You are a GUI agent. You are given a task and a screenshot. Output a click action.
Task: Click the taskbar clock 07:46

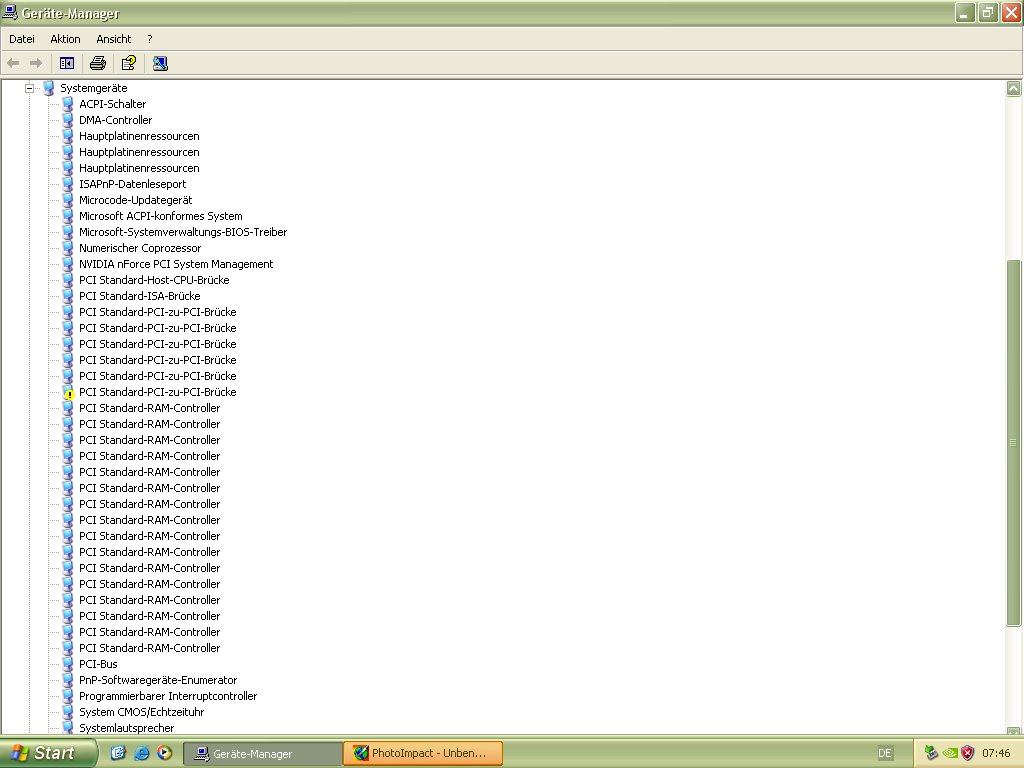coord(996,753)
